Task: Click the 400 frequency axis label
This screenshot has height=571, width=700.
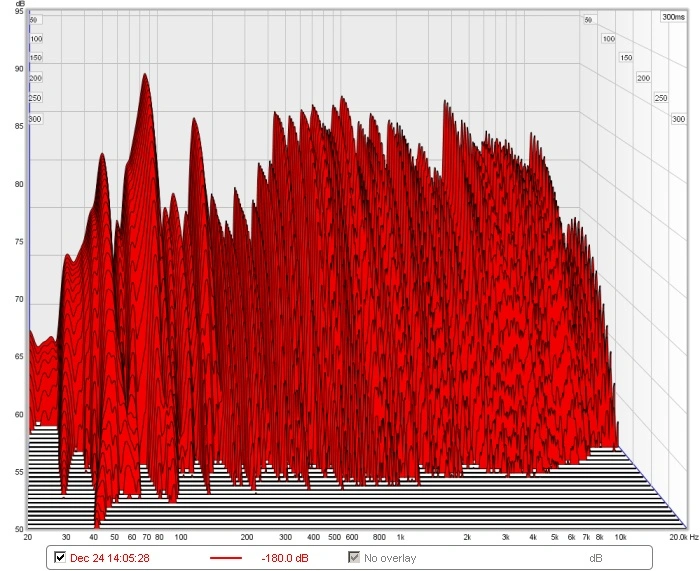Action: [x=313, y=537]
